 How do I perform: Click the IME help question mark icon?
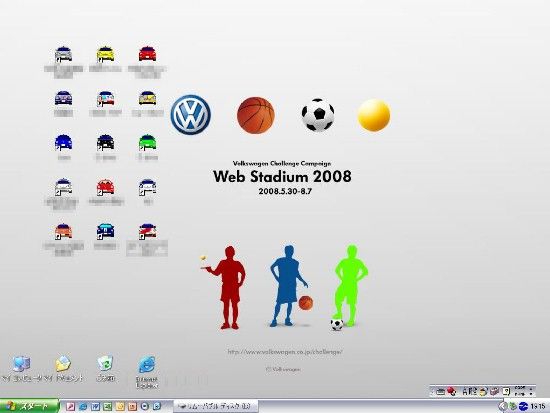point(506,391)
